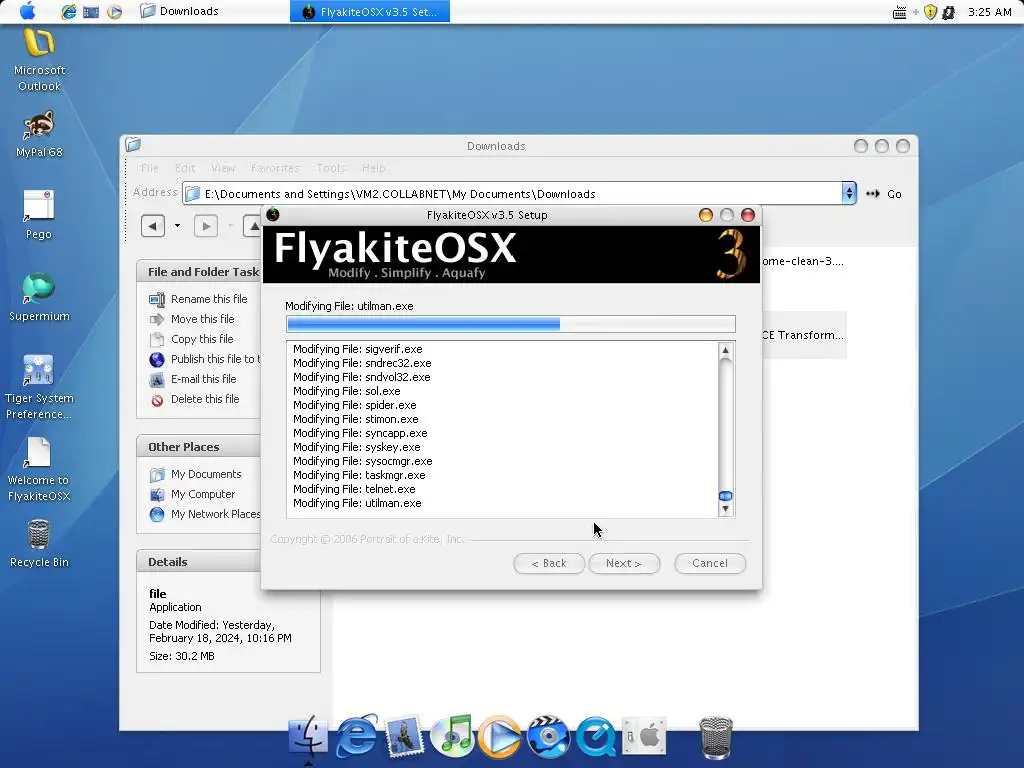Open MyPal 68 desktop shortcut
This screenshot has height=768, width=1024.
(x=39, y=135)
